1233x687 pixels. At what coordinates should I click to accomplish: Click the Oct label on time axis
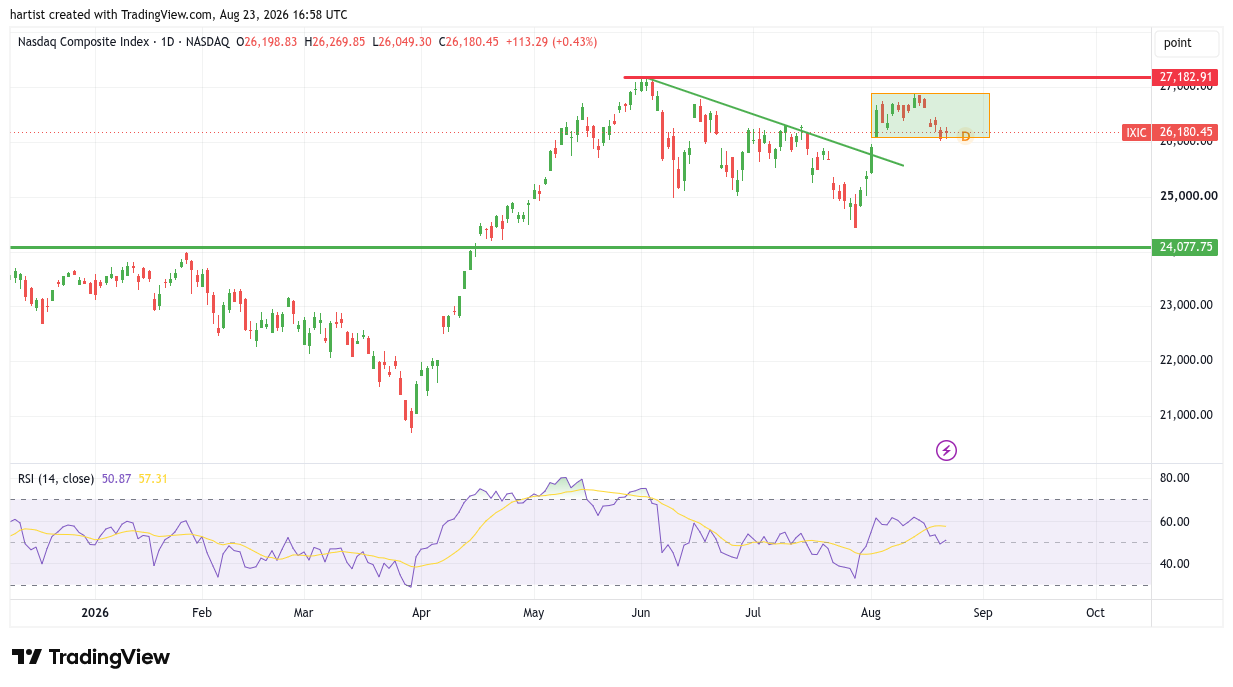coord(1095,613)
